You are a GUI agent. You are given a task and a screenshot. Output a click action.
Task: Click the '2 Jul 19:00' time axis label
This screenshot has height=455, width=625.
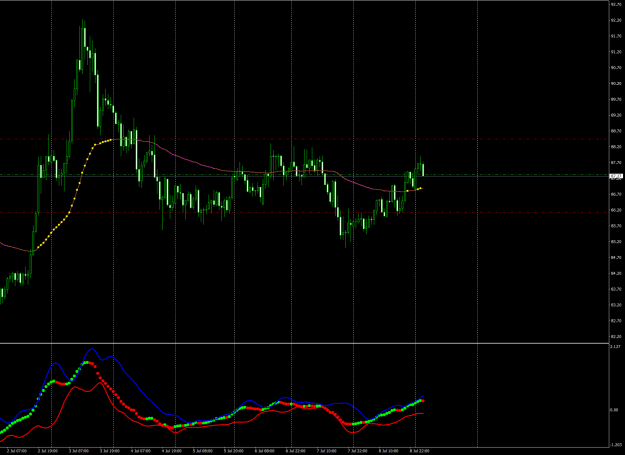[47, 451]
